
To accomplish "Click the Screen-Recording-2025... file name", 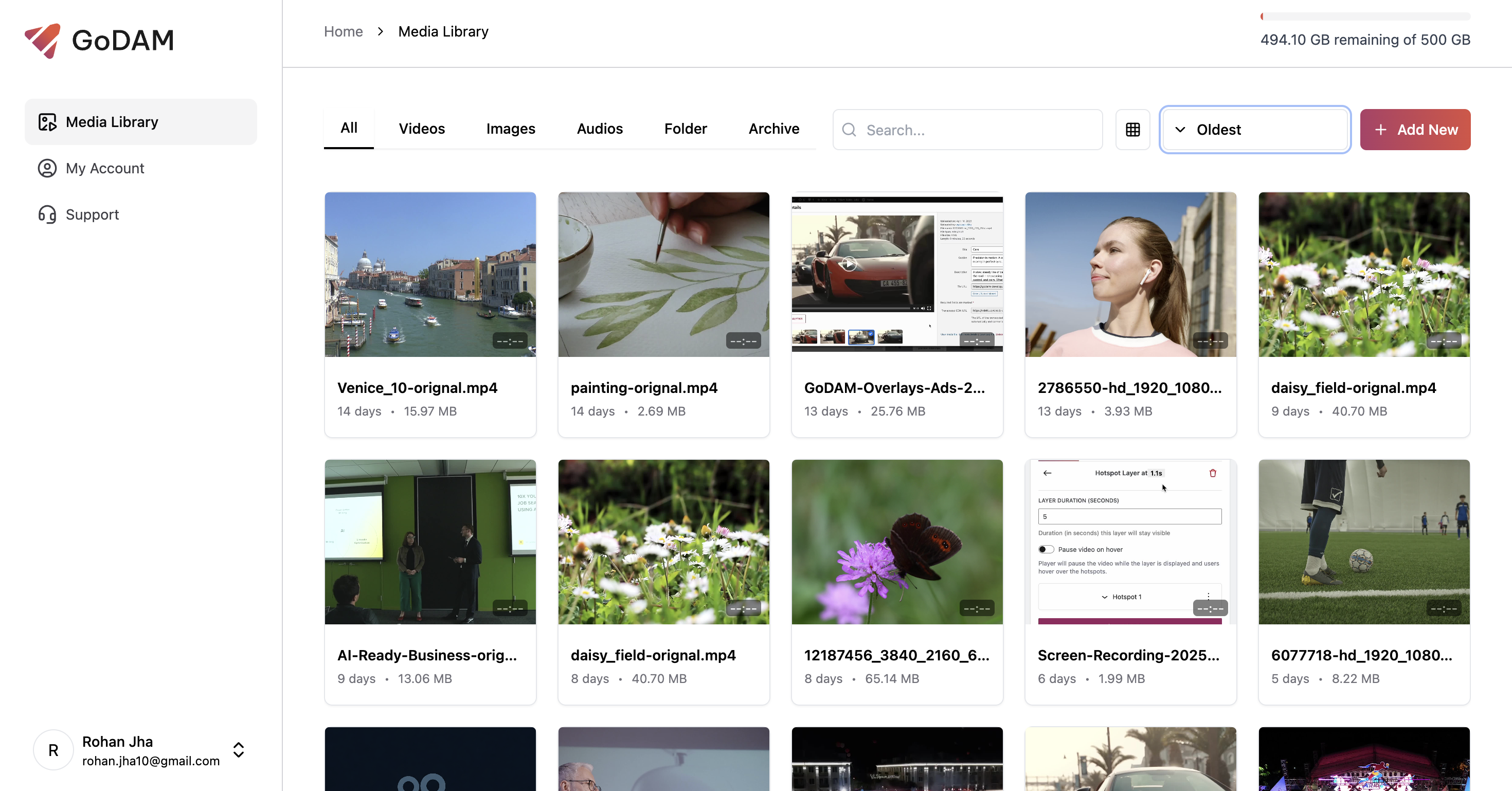I will 1128,655.
